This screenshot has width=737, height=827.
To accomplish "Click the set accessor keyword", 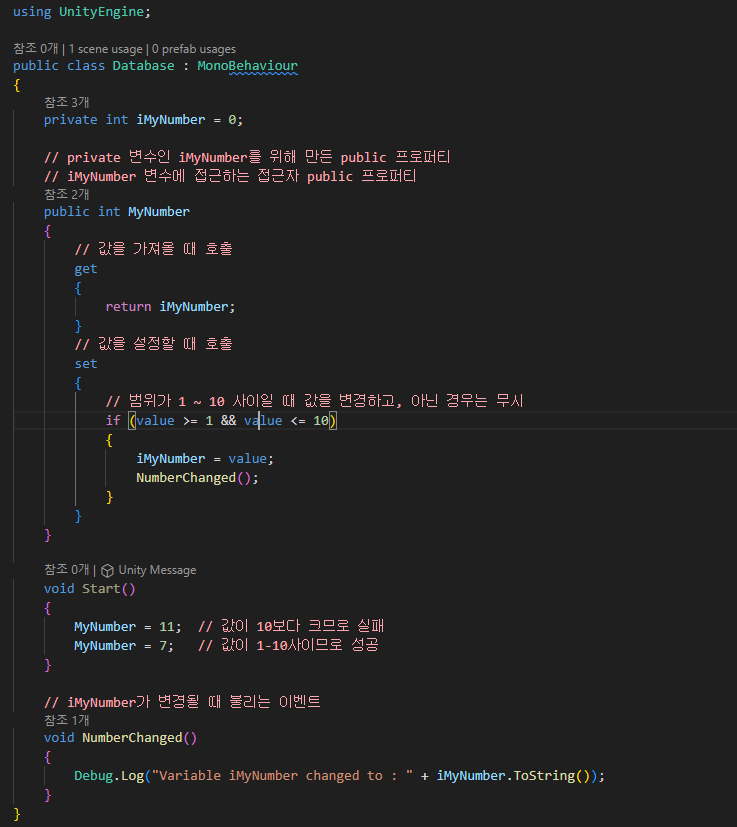I will point(86,364).
